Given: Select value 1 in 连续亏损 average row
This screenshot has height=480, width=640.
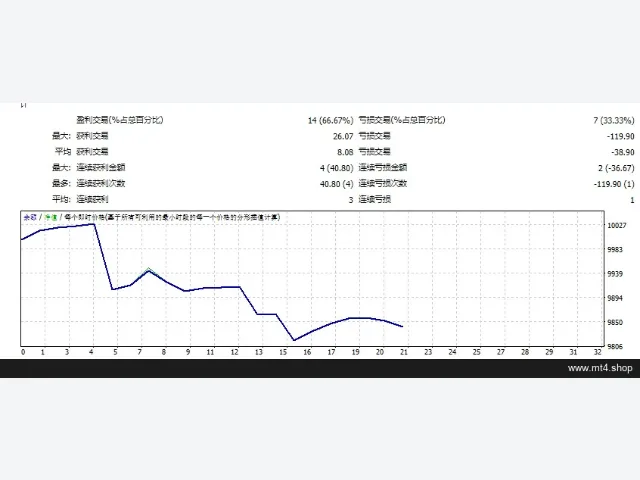Looking at the screenshot, I should tap(632, 200).
